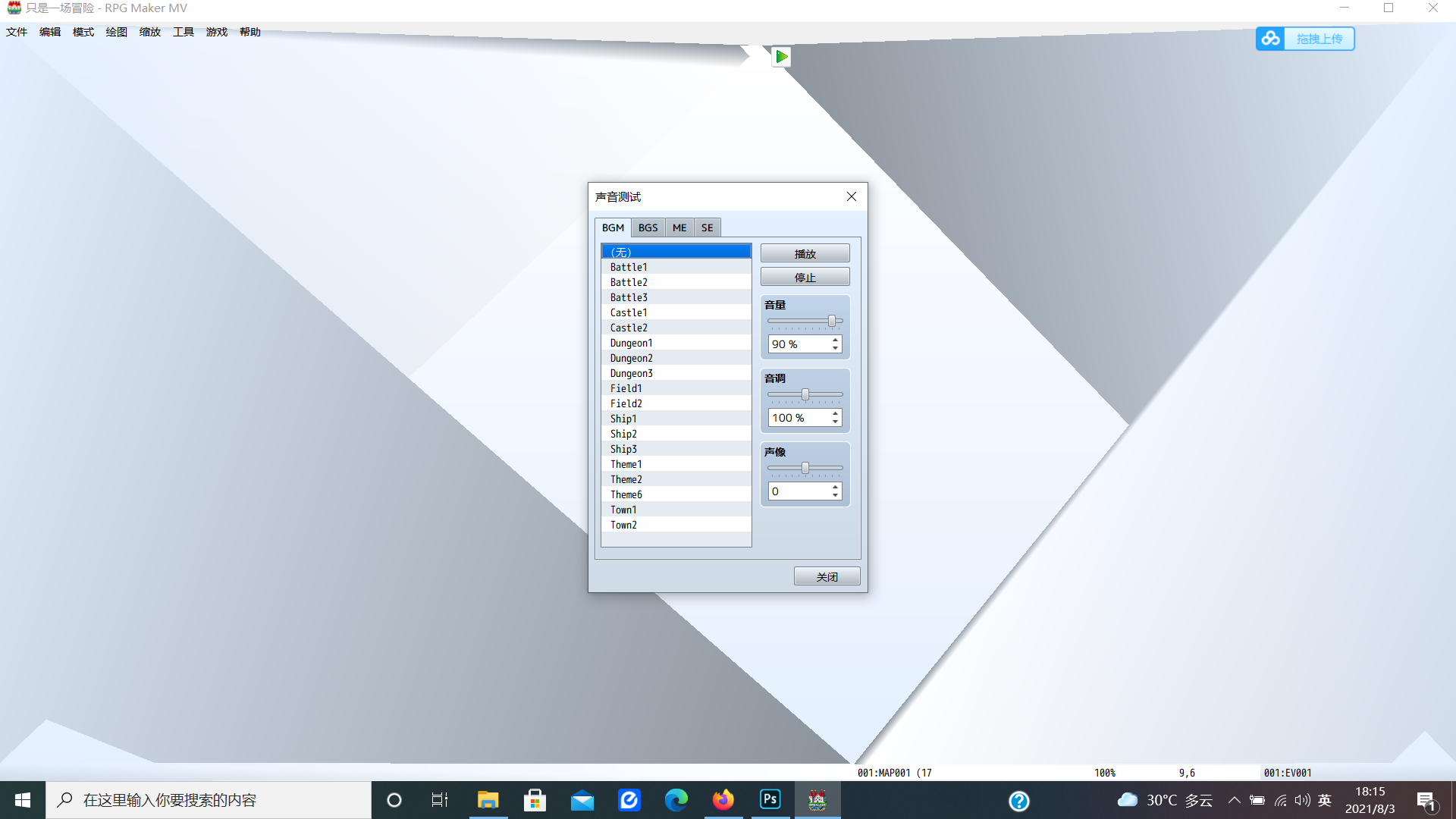This screenshot has width=1456, height=819.
Task: Click the 播放 play button
Action: (x=805, y=254)
